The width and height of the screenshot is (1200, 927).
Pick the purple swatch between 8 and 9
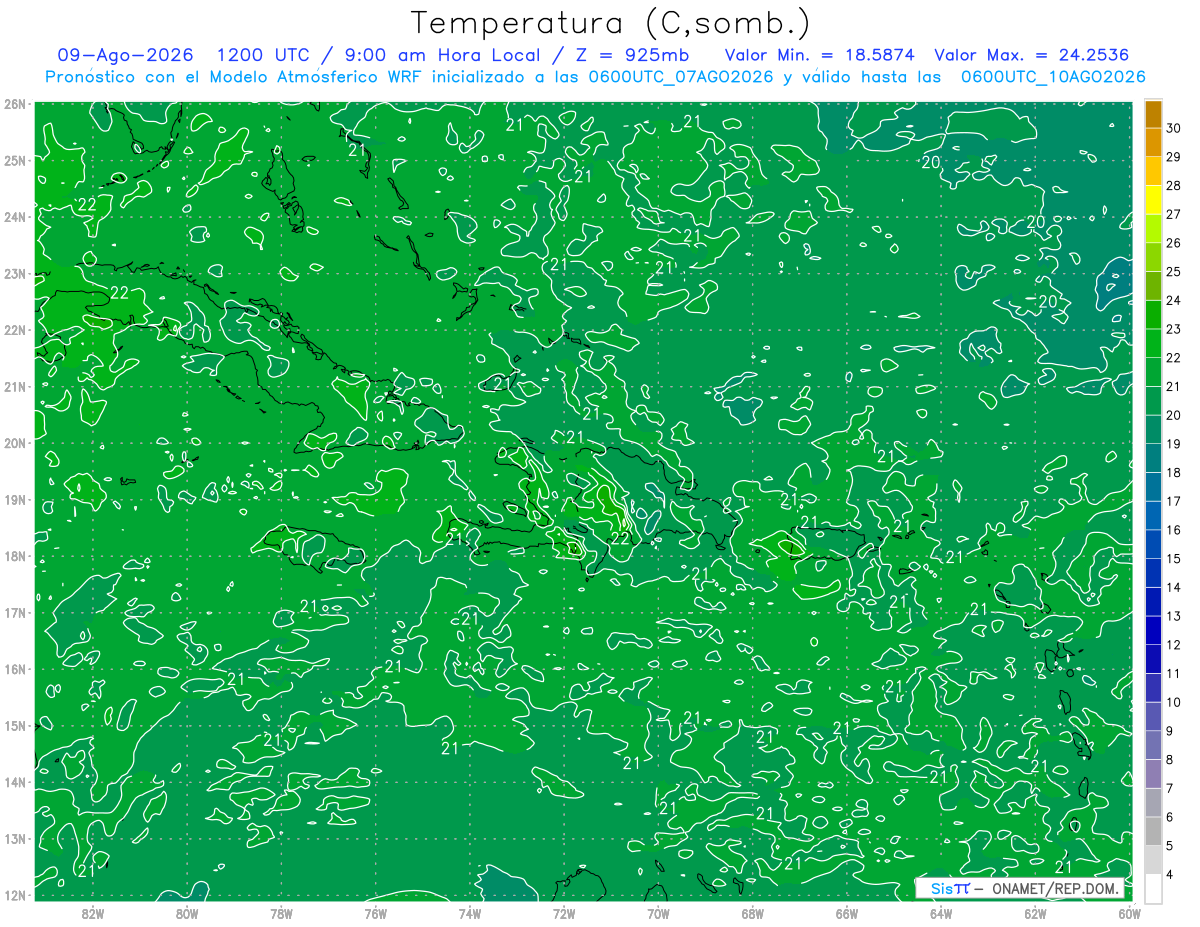pos(1153,746)
